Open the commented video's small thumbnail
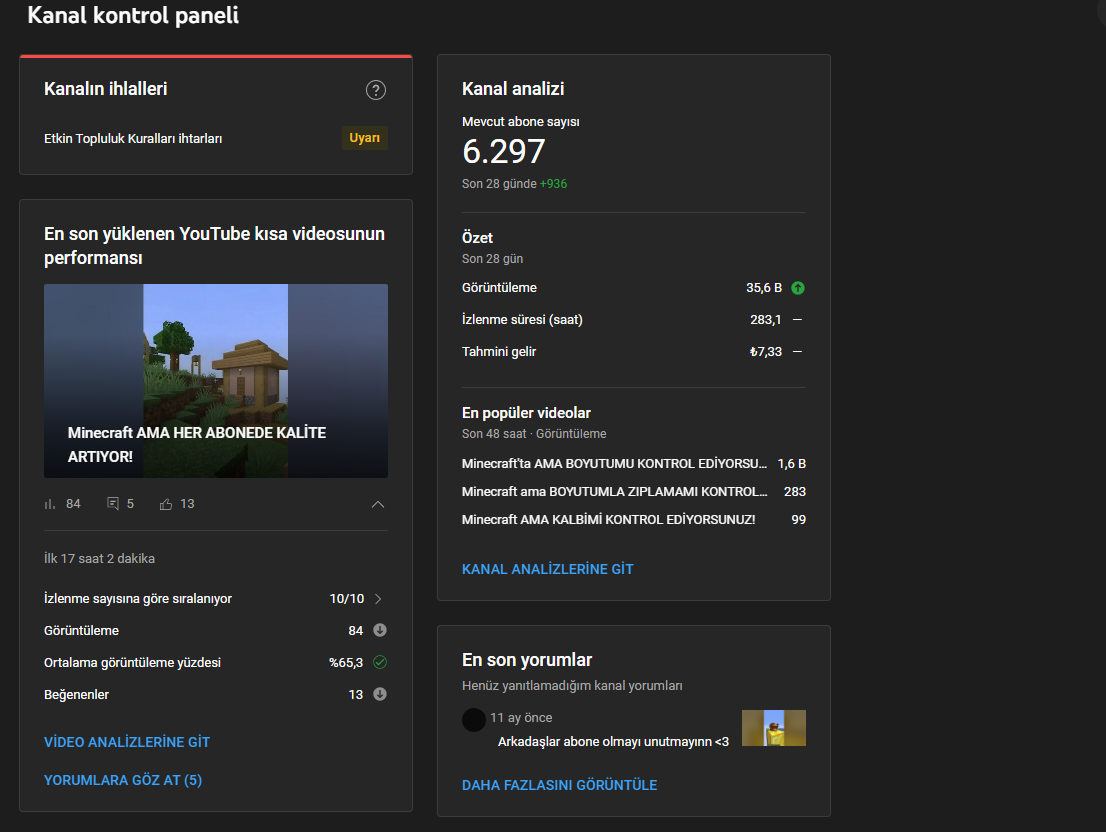Image resolution: width=1106 pixels, height=832 pixels. 774,728
